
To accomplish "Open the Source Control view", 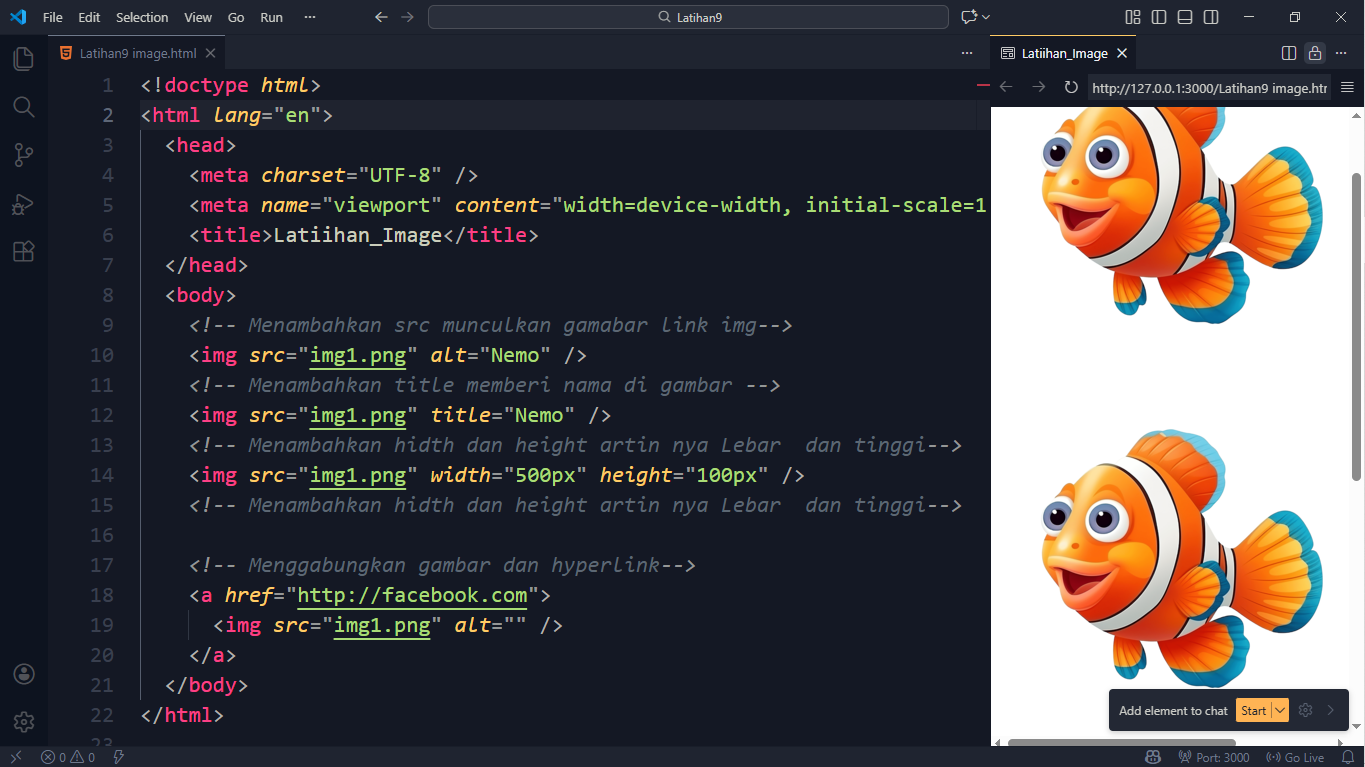I will pos(23,155).
